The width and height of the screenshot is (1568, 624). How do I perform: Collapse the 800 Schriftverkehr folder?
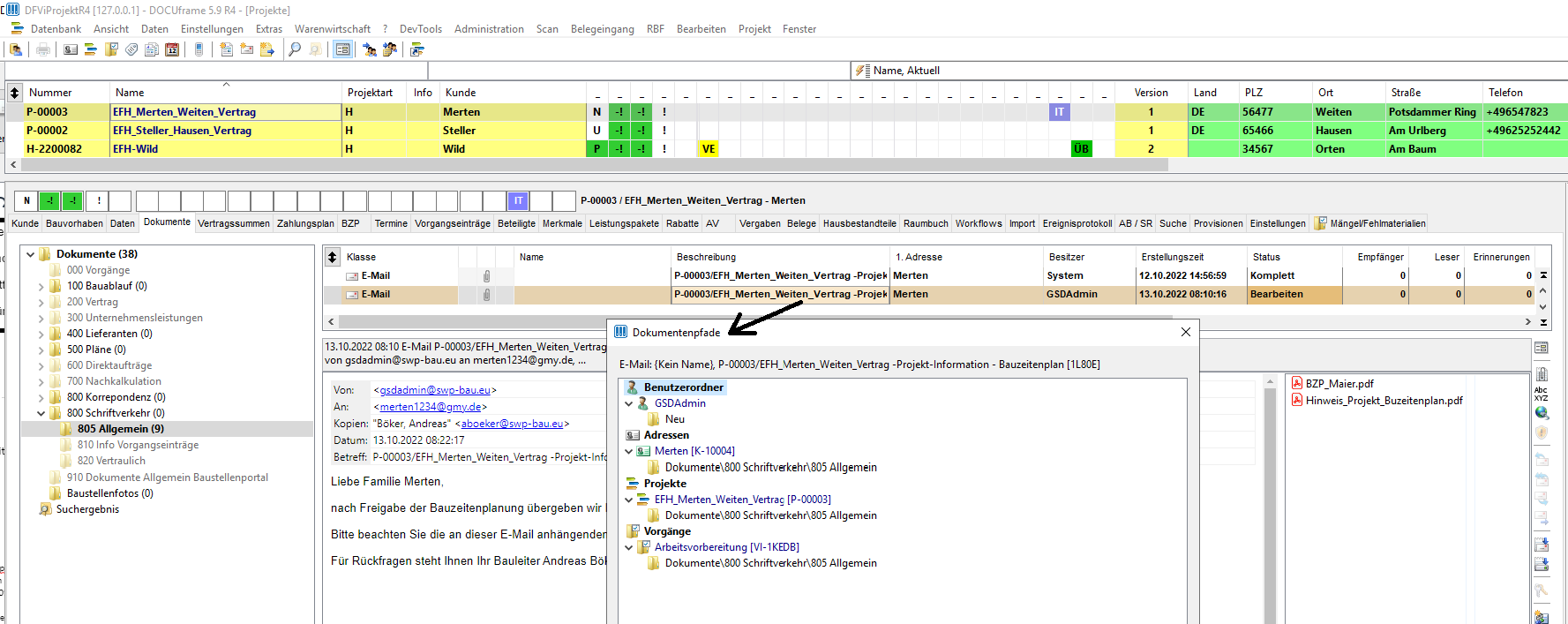coord(41,413)
